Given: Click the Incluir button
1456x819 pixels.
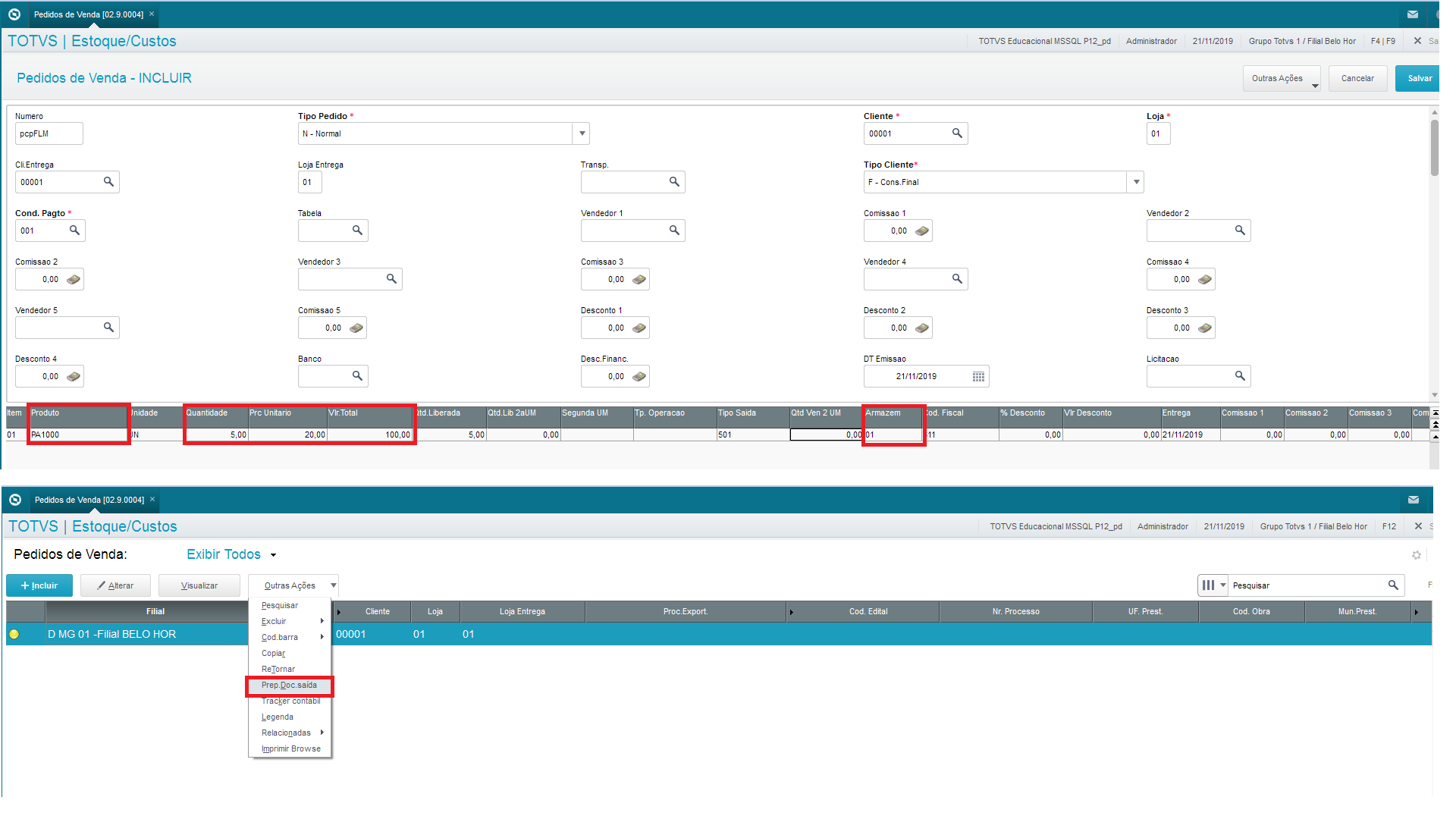Looking at the screenshot, I should point(39,585).
